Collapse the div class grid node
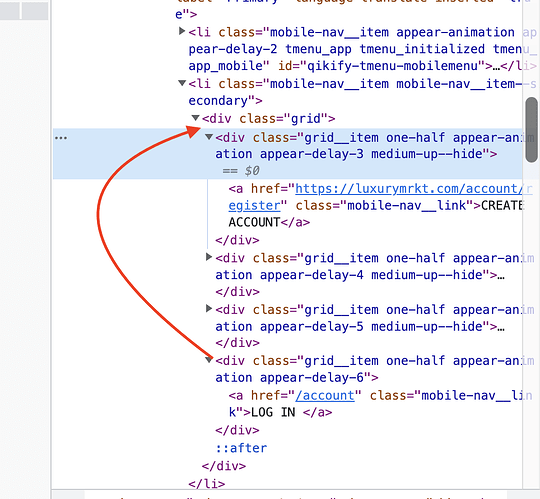Screen dimensions: 540x499 [x=196, y=118]
